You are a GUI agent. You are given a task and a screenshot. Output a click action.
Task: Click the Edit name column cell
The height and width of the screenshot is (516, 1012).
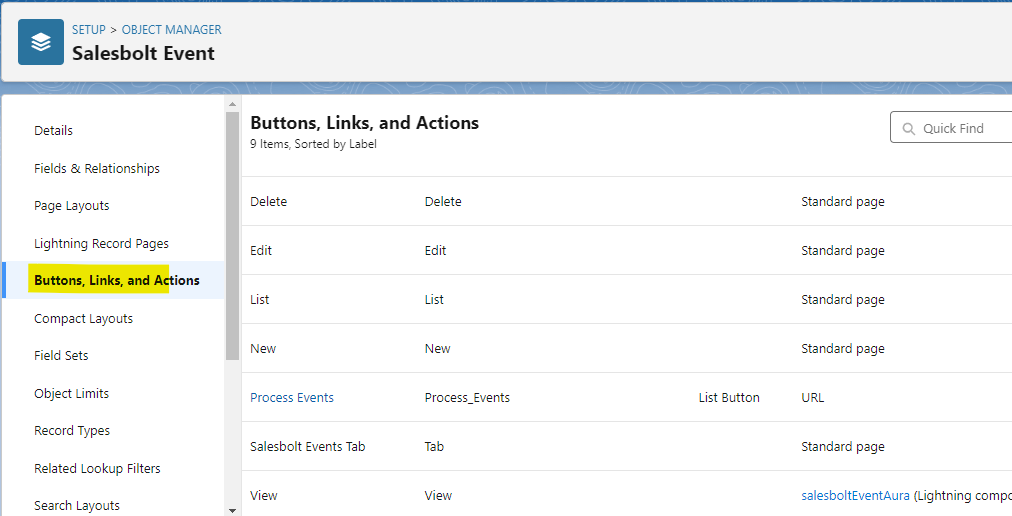pos(435,251)
